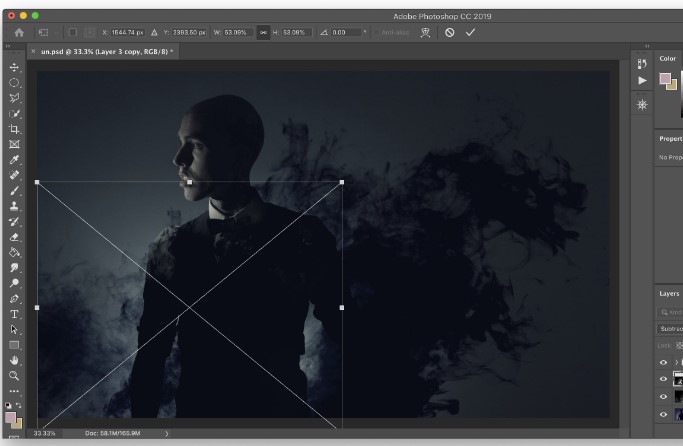683x446 pixels.
Task: Hide the second layer in Layers panel
Action: [663, 379]
